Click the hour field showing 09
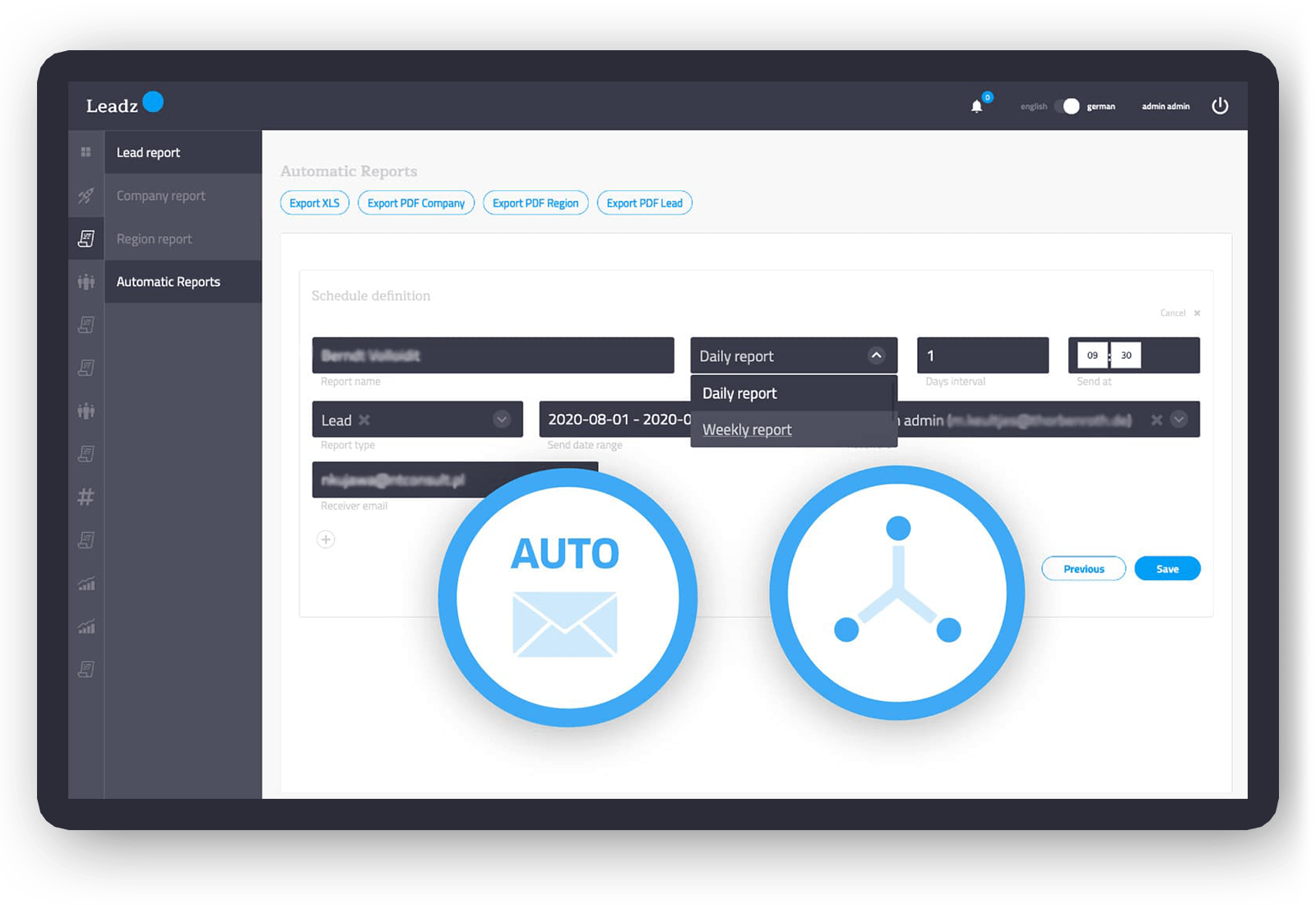1316x905 pixels. click(1092, 355)
